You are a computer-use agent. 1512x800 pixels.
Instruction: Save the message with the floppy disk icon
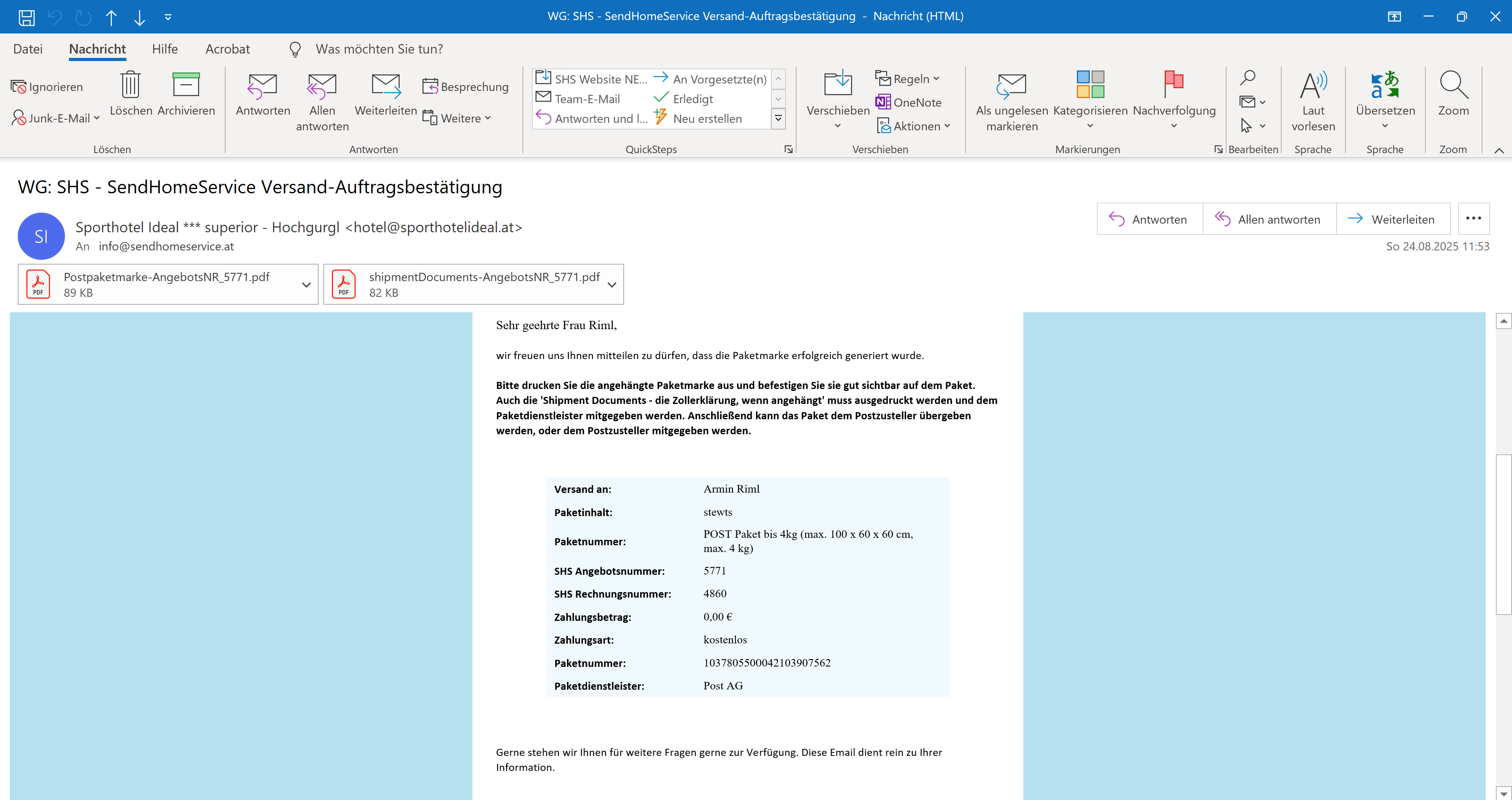click(26, 17)
